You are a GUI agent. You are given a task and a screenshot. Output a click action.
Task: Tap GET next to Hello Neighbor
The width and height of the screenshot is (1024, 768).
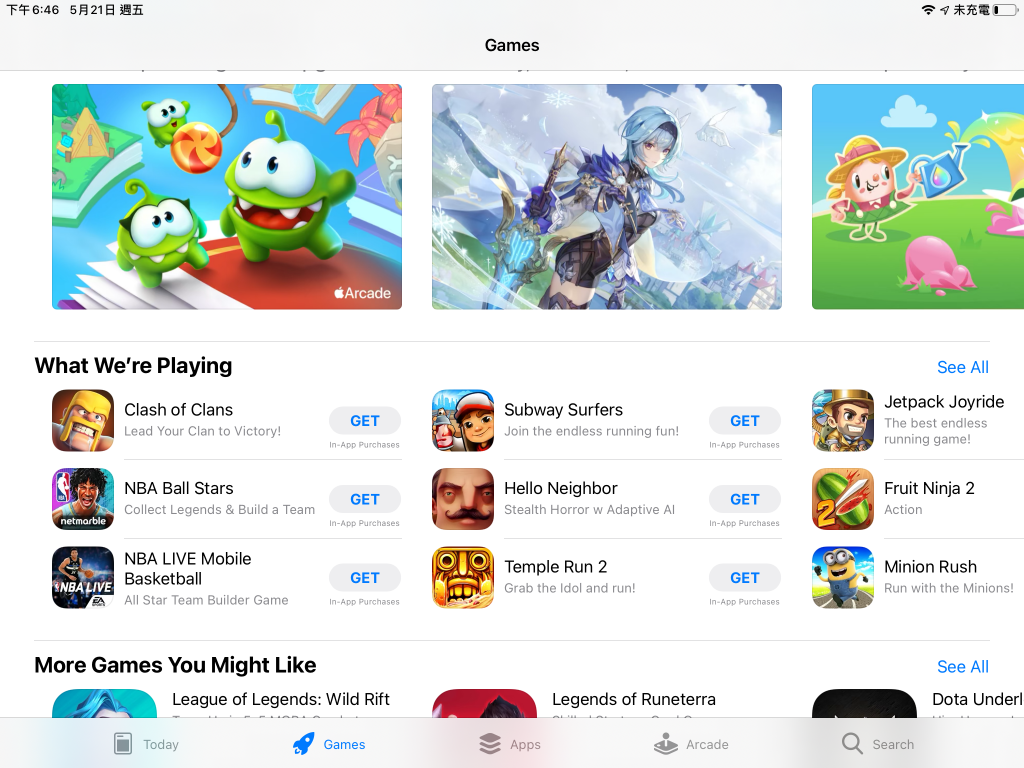pos(744,499)
